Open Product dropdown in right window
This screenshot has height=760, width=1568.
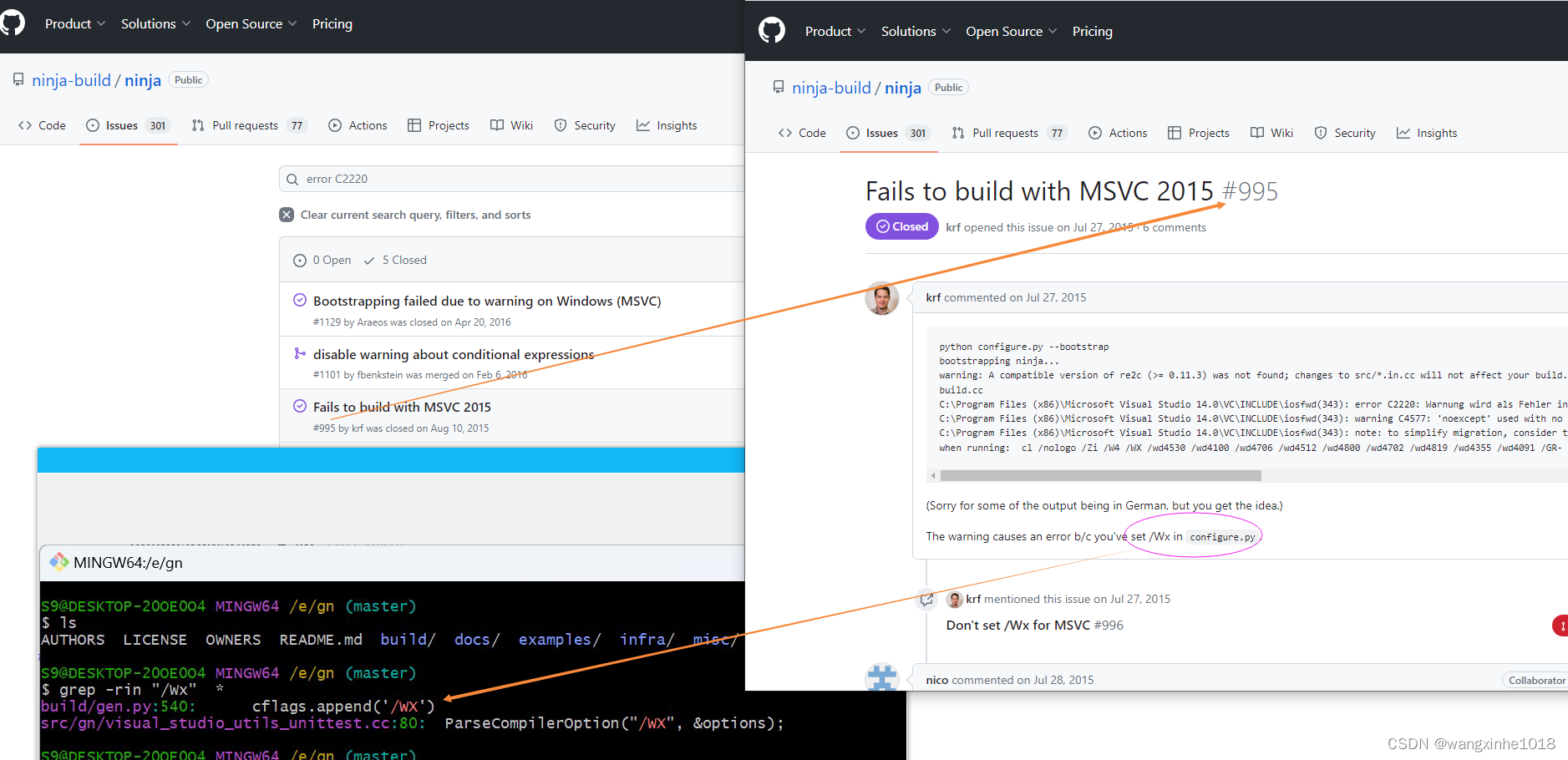835,31
